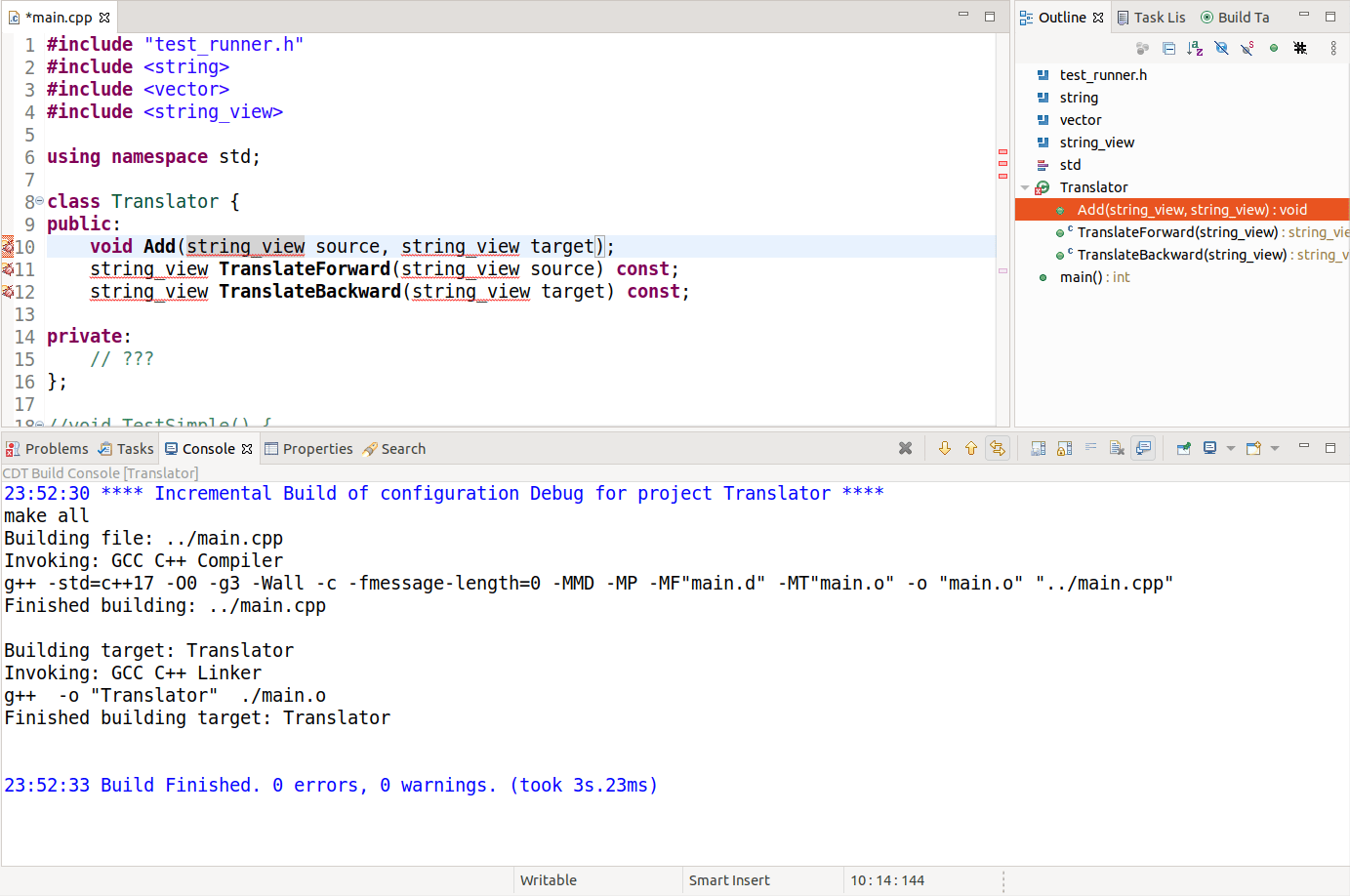Jump to next error in Console

pyautogui.click(x=944, y=448)
